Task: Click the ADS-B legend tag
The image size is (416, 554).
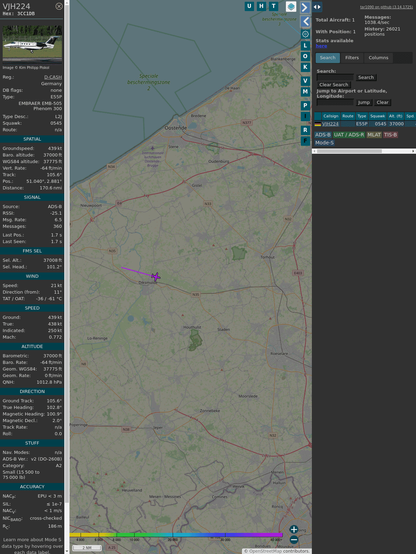Action: 323,135
